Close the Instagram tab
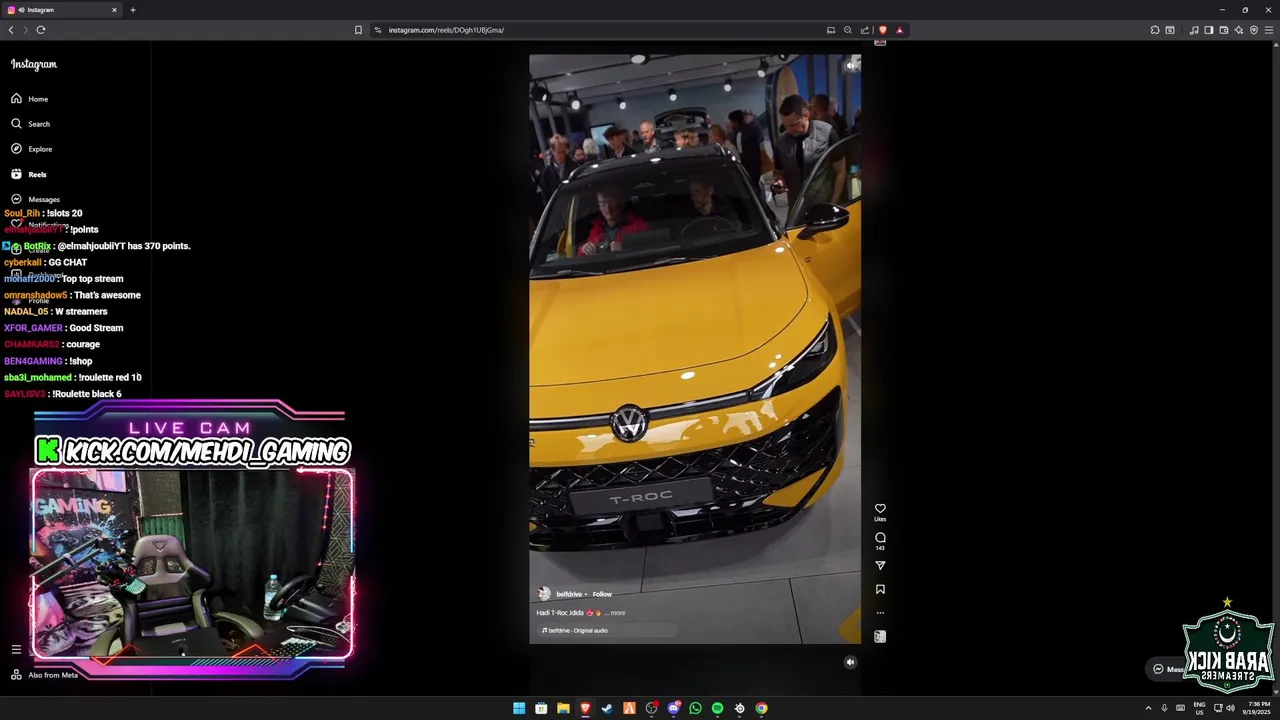 point(114,10)
